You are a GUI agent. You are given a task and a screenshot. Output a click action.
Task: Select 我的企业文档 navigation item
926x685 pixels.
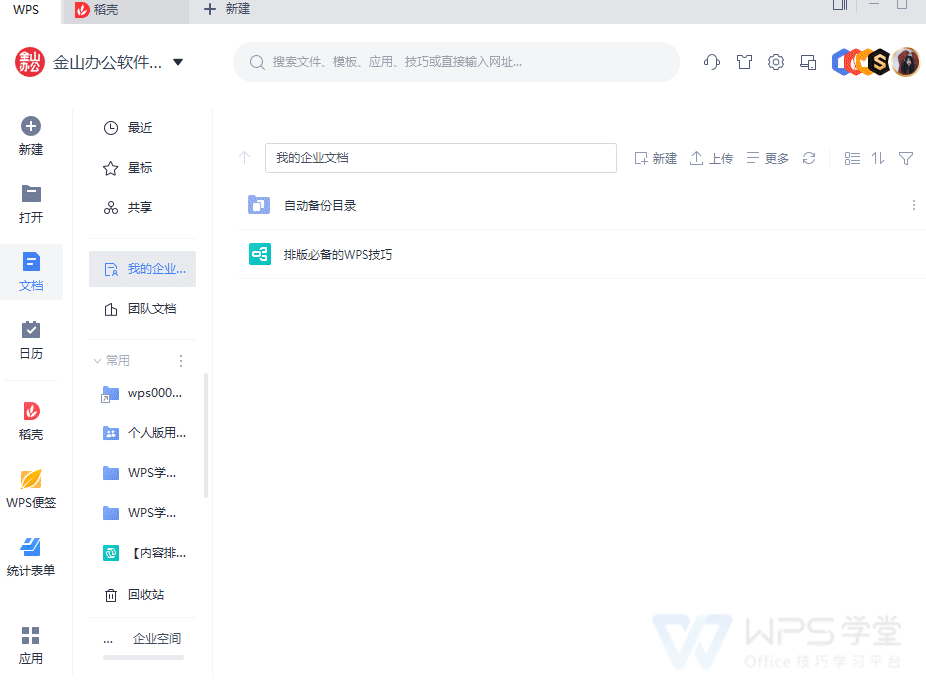click(142, 269)
